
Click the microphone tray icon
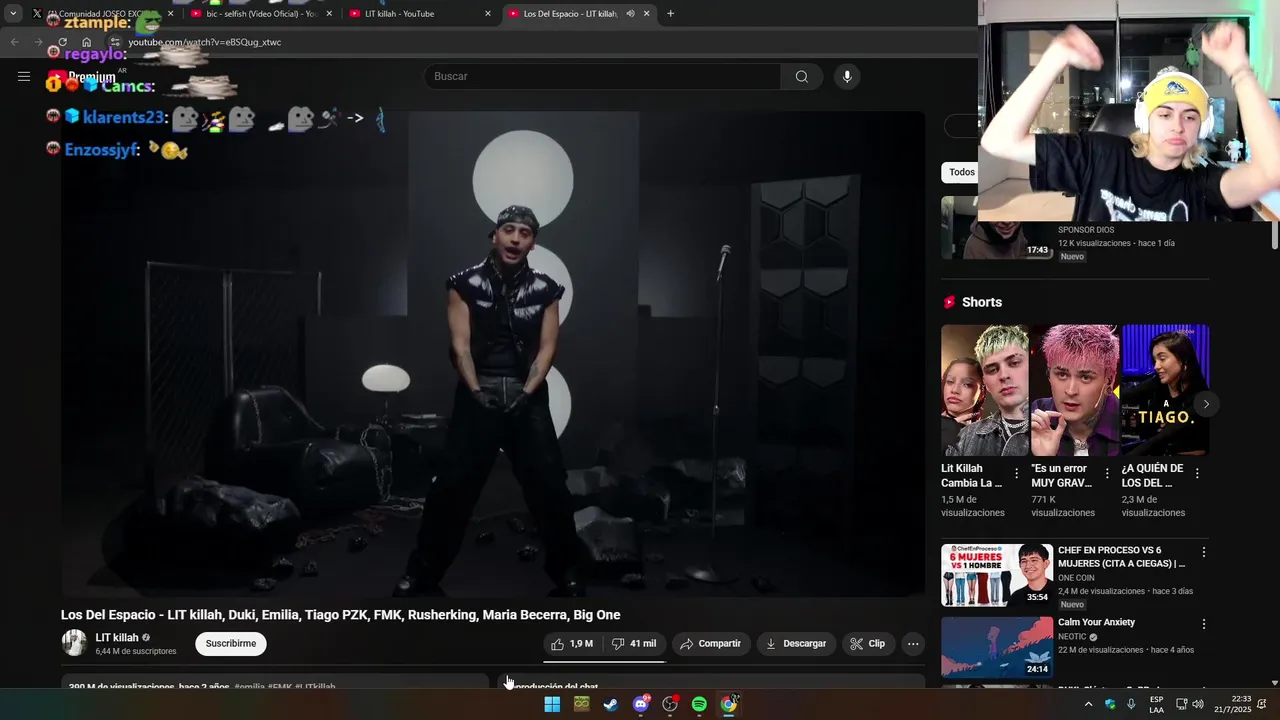(1131, 704)
